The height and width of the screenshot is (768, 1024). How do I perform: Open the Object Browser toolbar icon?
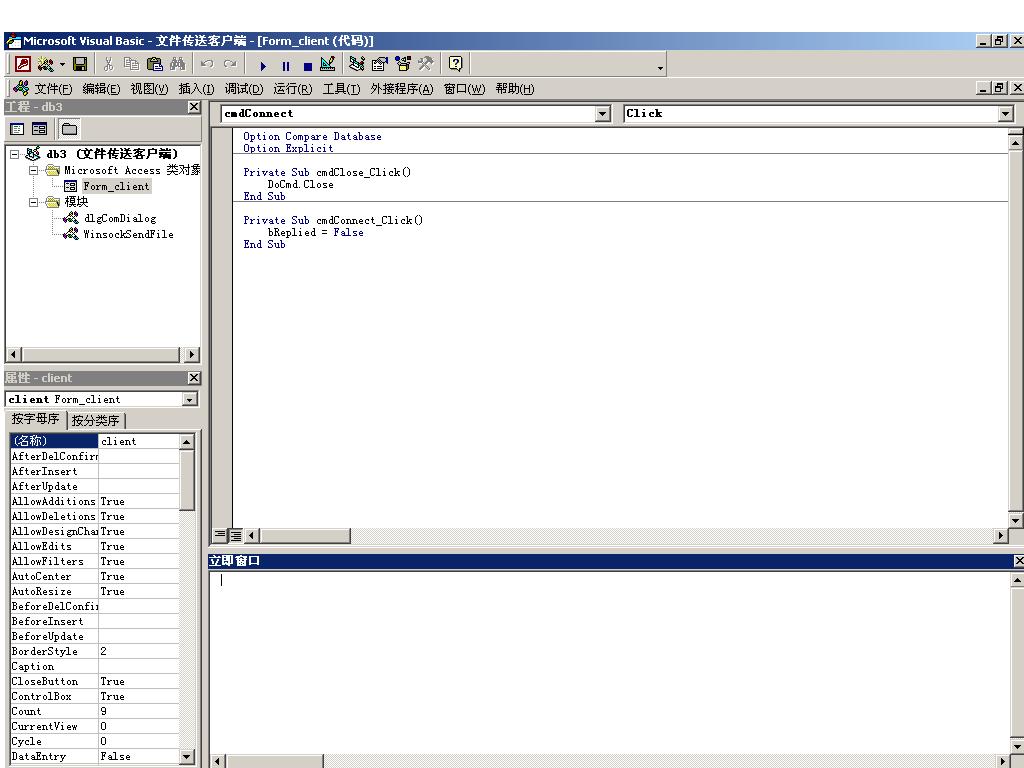[x=402, y=64]
